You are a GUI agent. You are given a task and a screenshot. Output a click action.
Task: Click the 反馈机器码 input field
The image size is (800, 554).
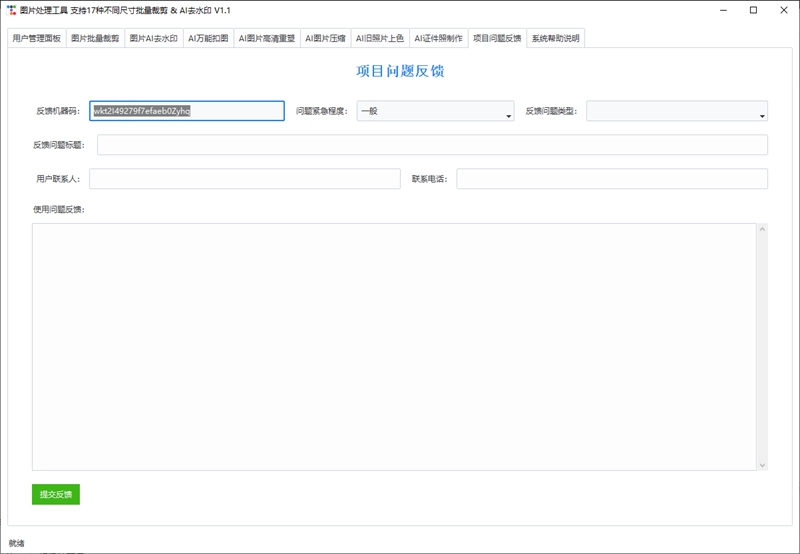pyautogui.click(x=187, y=111)
